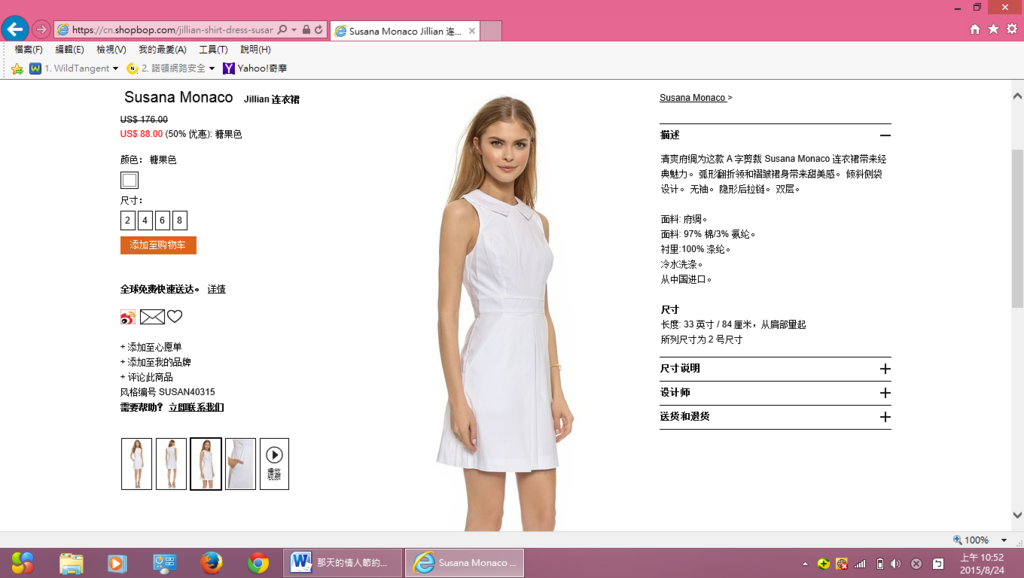Close the Susana Monaco browser tab

472,31
